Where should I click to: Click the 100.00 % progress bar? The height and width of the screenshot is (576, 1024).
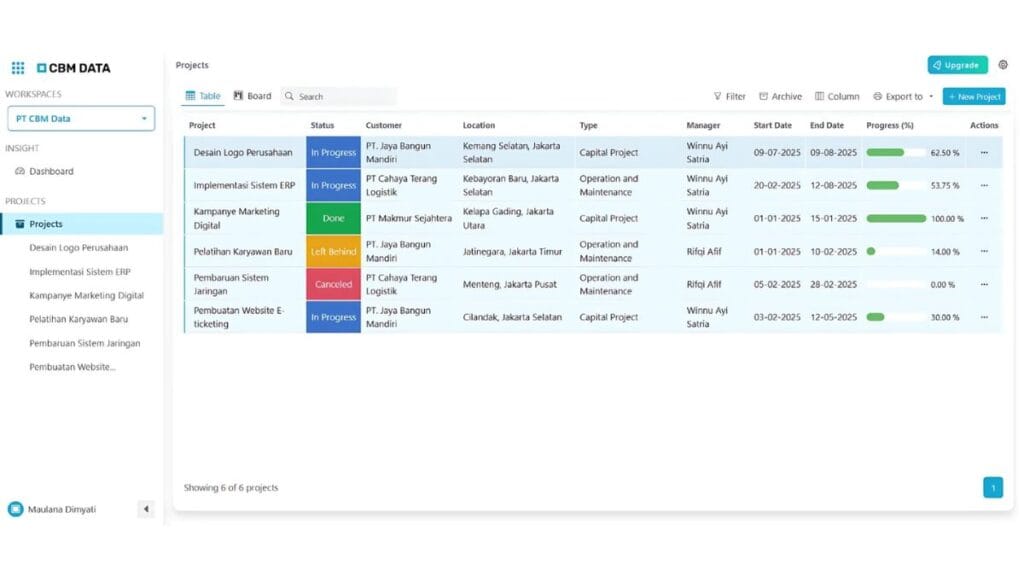tap(896, 218)
